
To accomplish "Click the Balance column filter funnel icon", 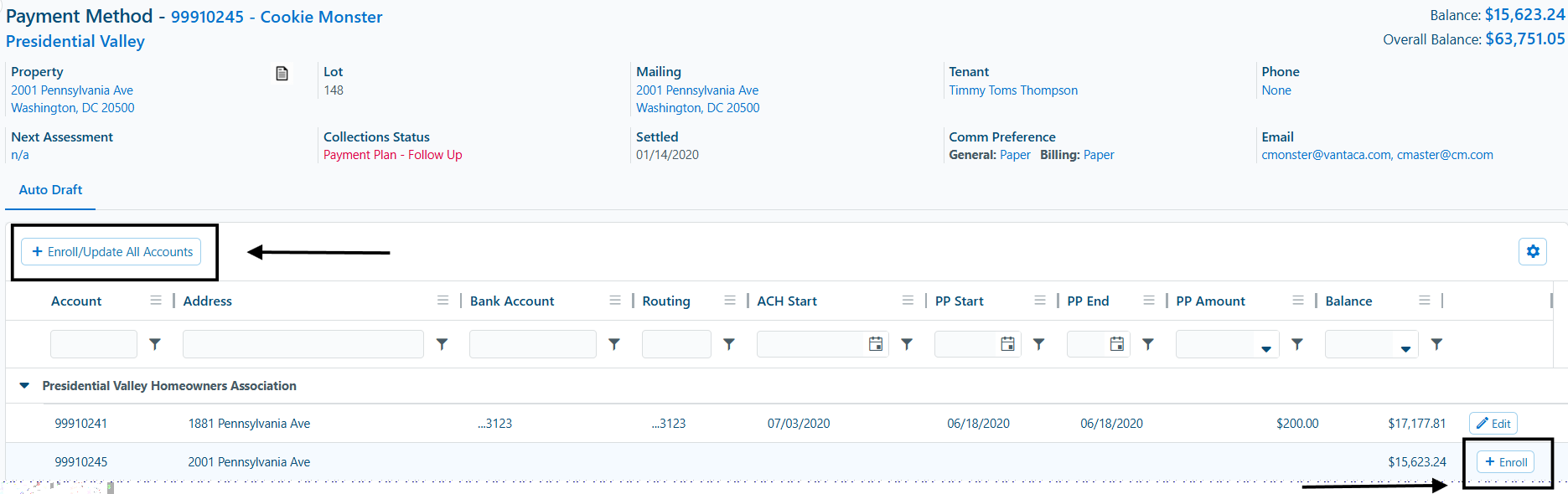I will [1436, 344].
